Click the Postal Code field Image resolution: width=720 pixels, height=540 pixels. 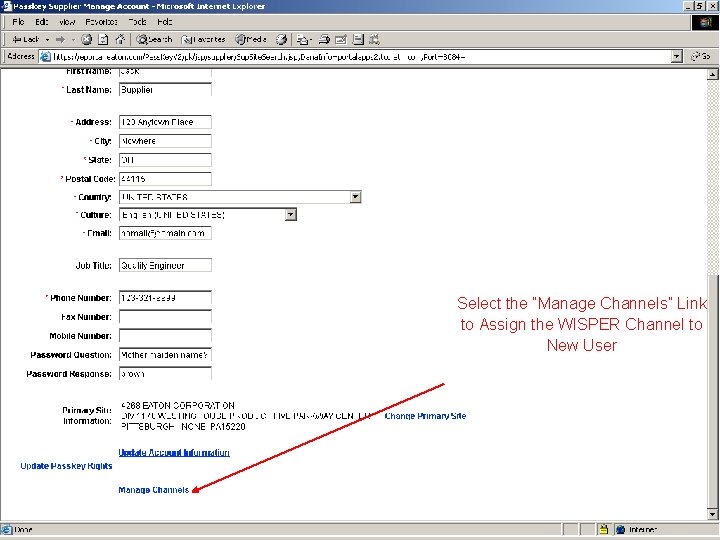(x=165, y=179)
